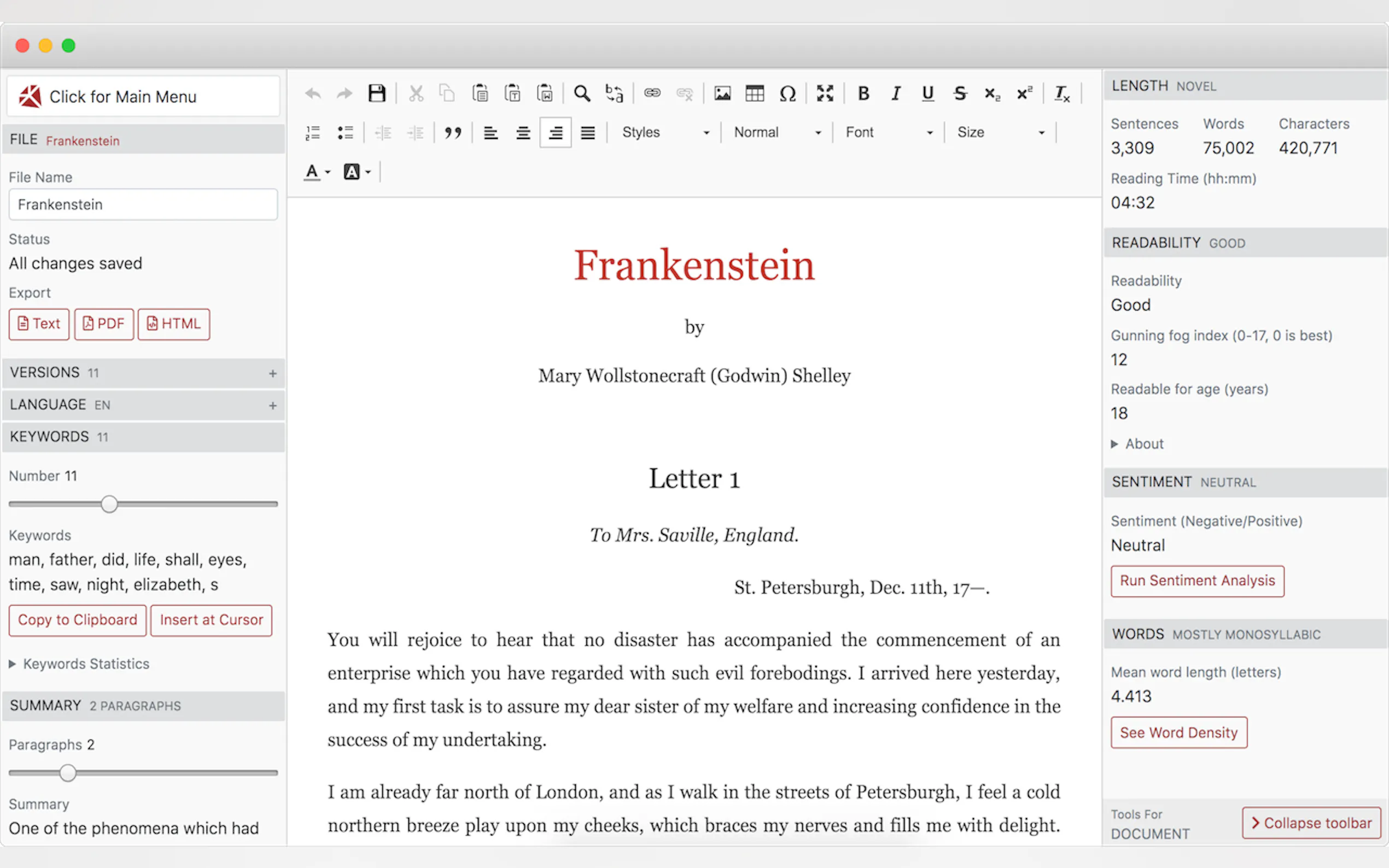Click the Insert Image icon

coord(722,93)
